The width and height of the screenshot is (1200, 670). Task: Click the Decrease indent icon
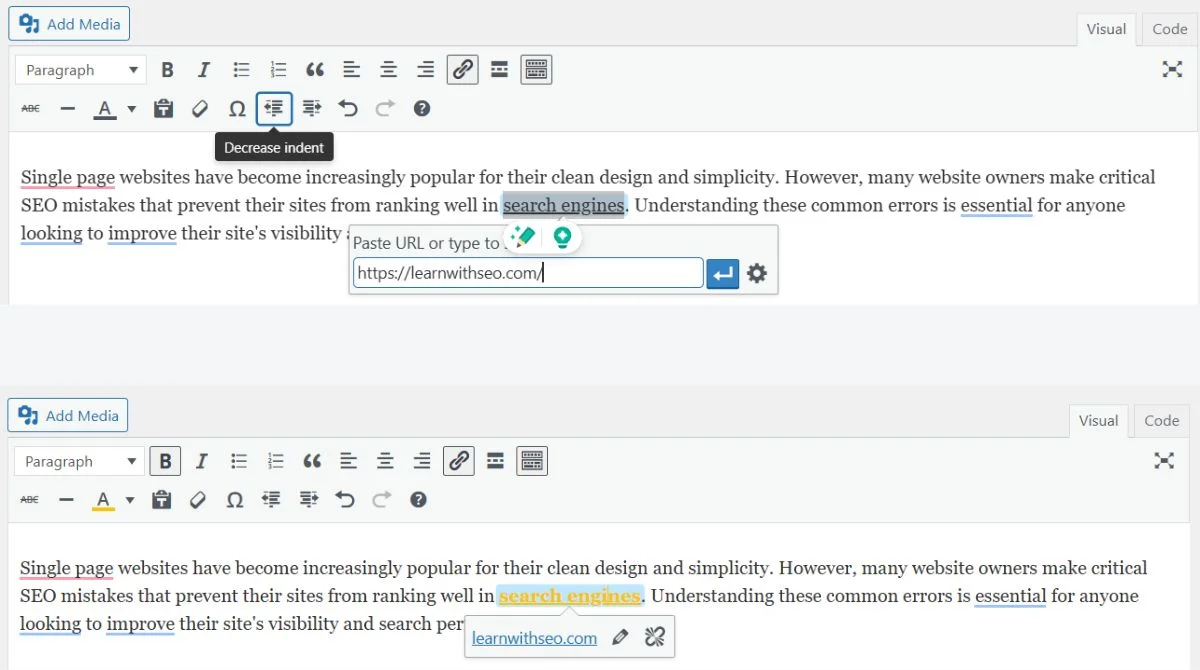click(274, 108)
